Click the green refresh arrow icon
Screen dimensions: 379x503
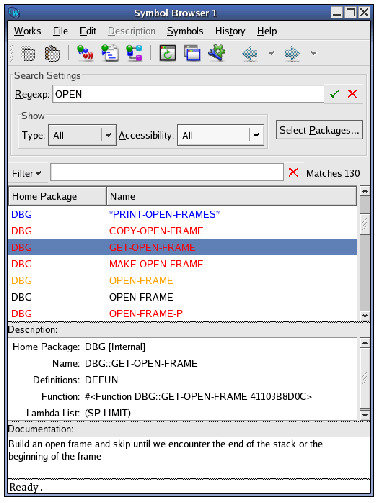[167, 53]
